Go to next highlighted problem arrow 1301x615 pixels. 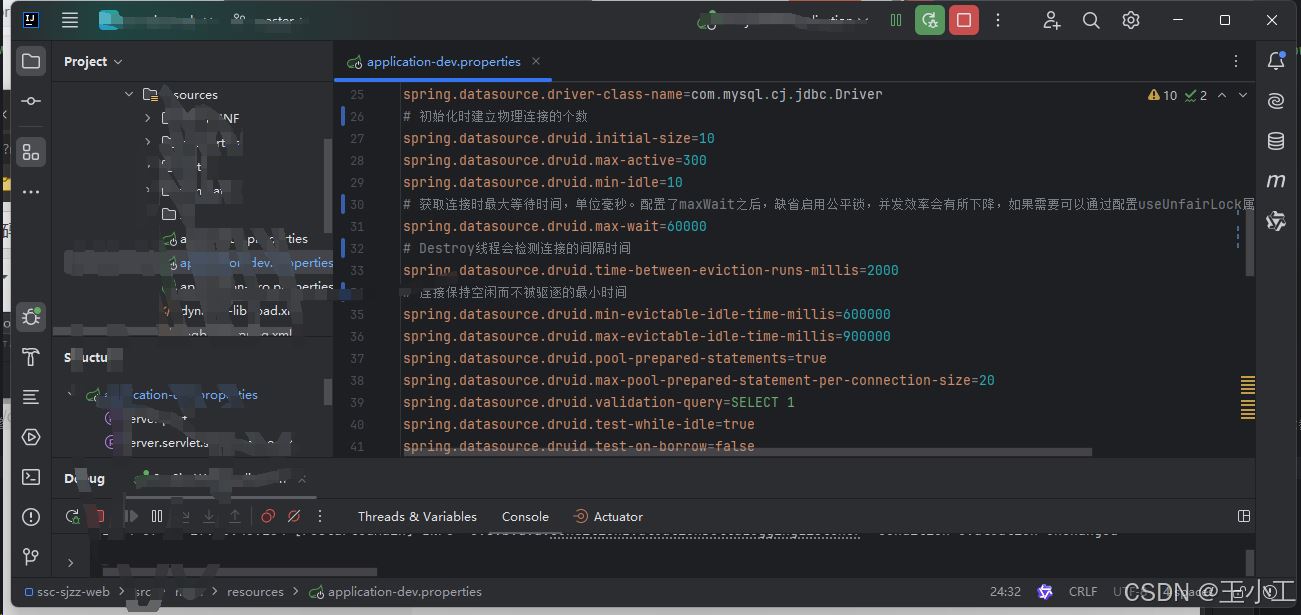(x=1243, y=95)
